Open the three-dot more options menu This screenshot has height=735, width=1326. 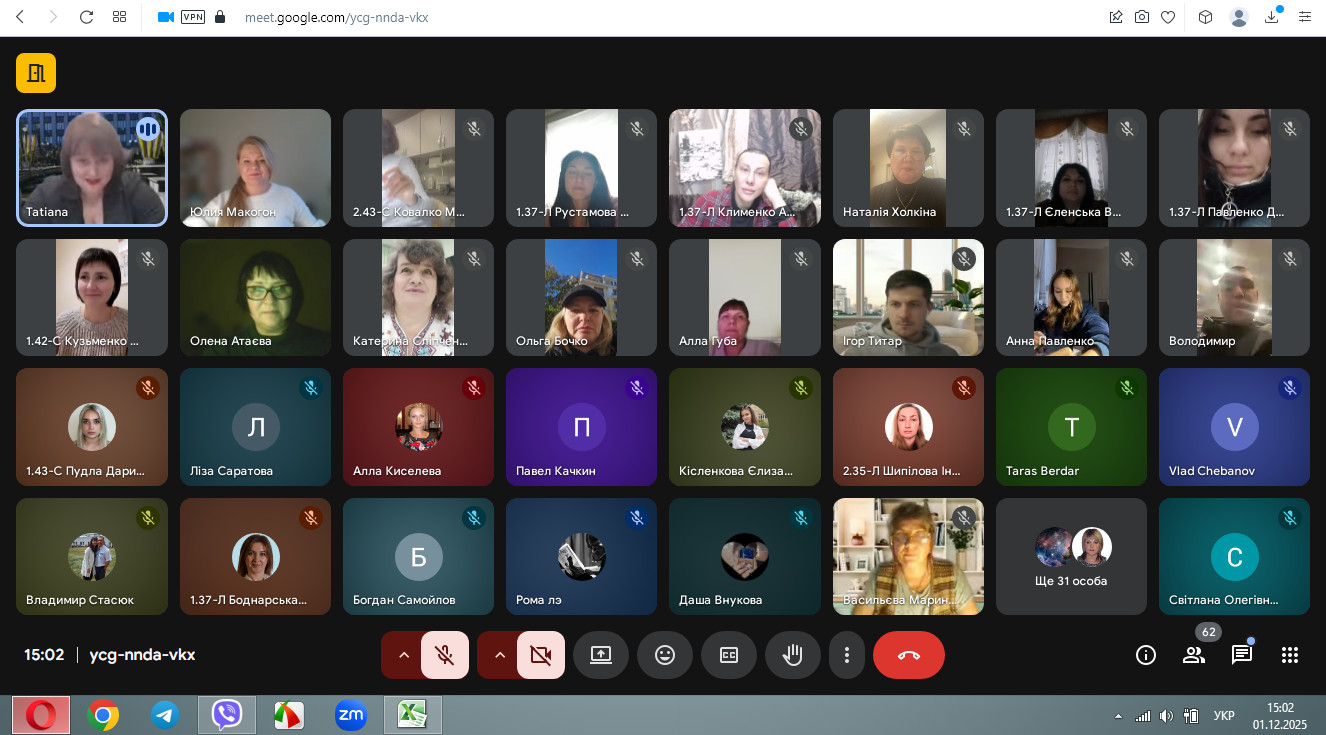coord(847,655)
